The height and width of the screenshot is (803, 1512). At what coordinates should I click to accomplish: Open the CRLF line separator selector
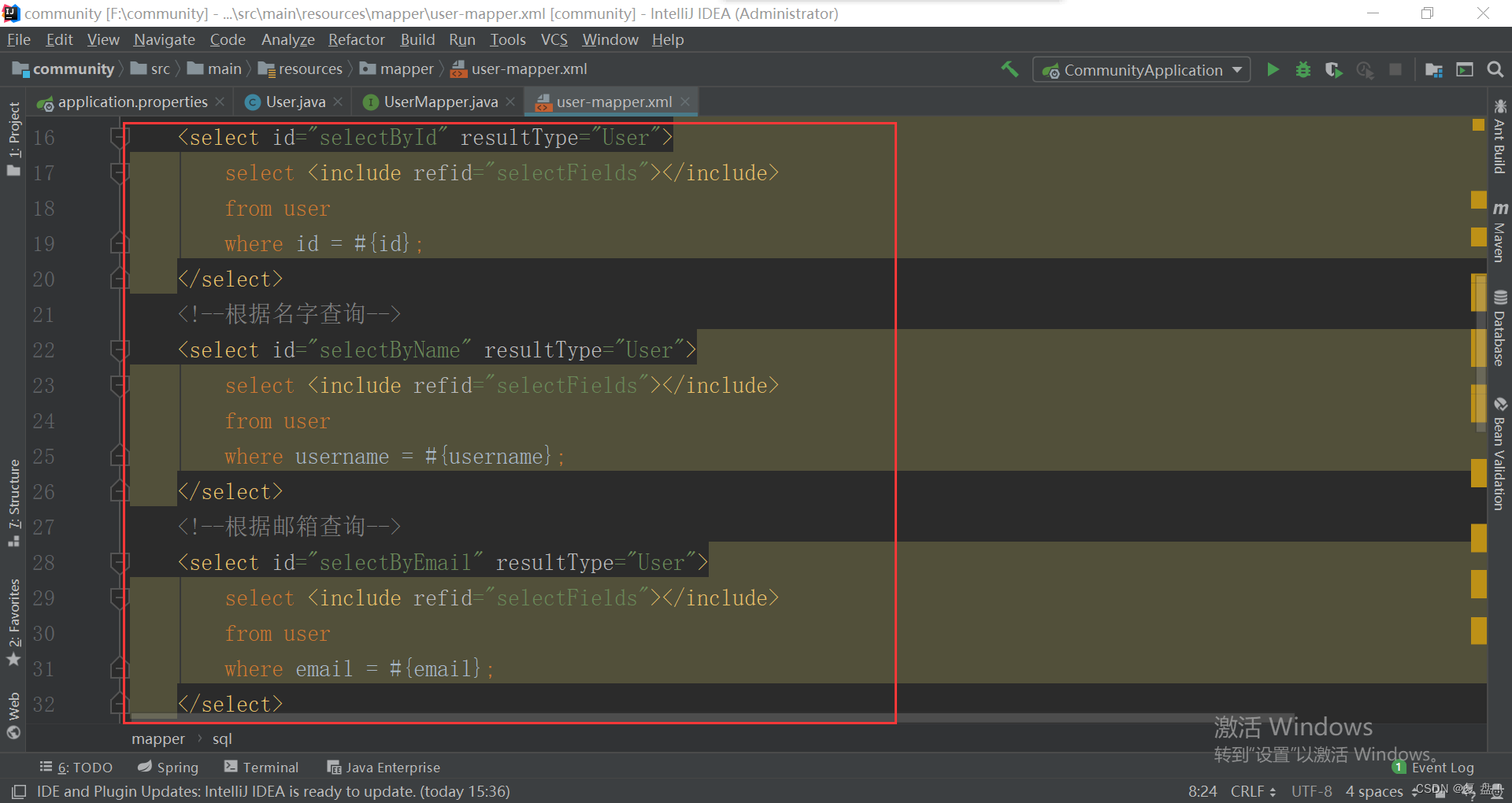point(1253,791)
